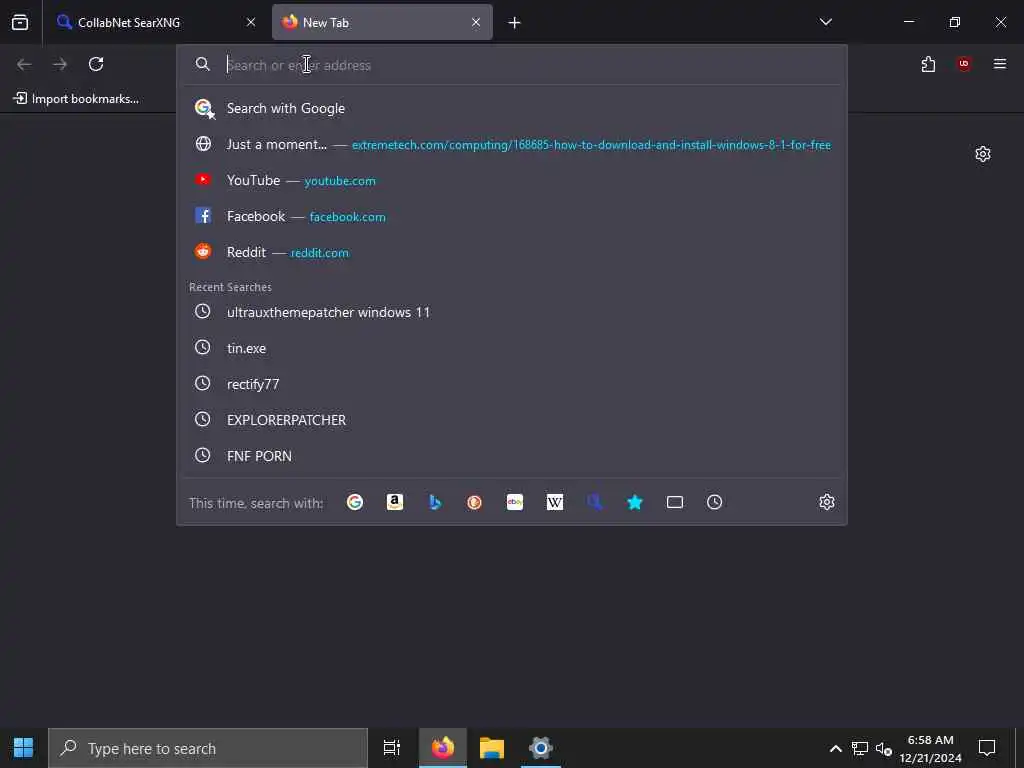Search history using the clock icon
Screen dimensions: 1024x768
point(714,502)
